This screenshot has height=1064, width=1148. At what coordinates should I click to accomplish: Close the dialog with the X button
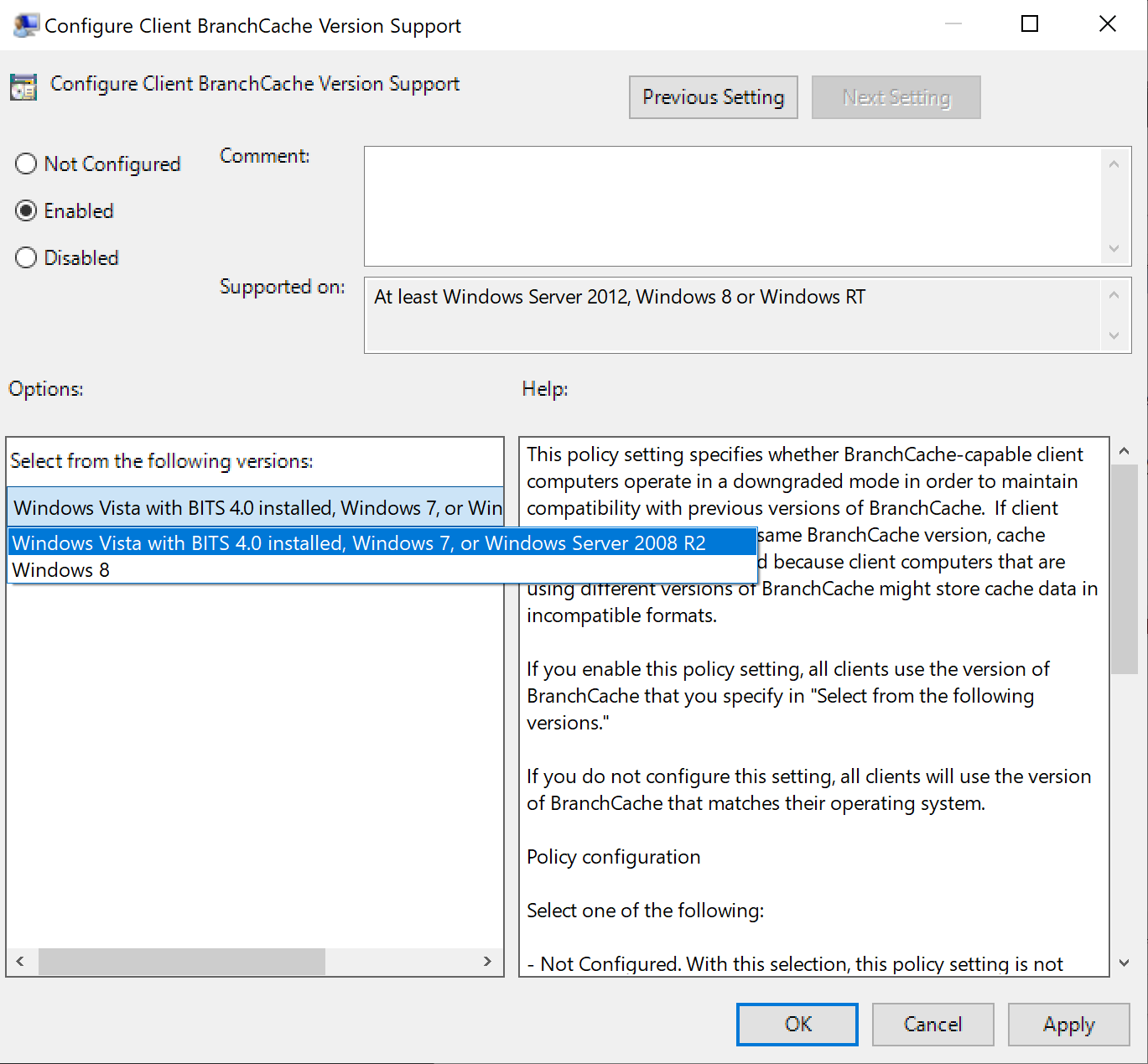[x=1107, y=24]
